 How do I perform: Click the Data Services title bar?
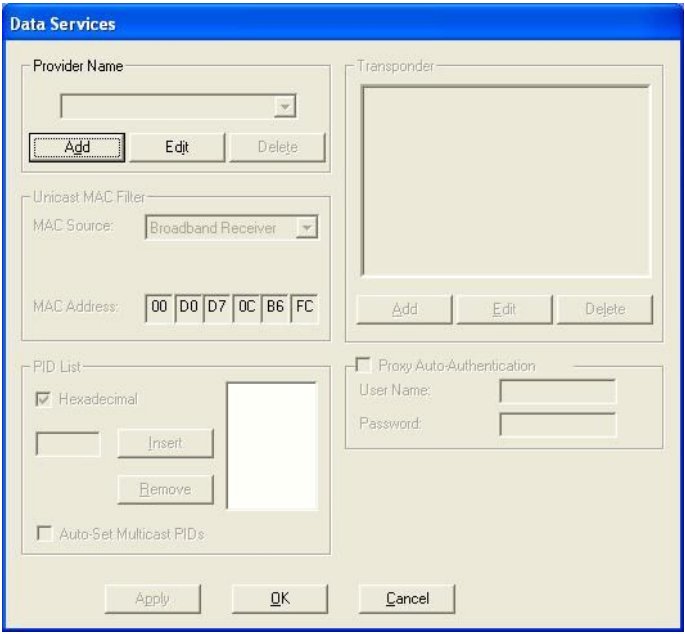342,24
